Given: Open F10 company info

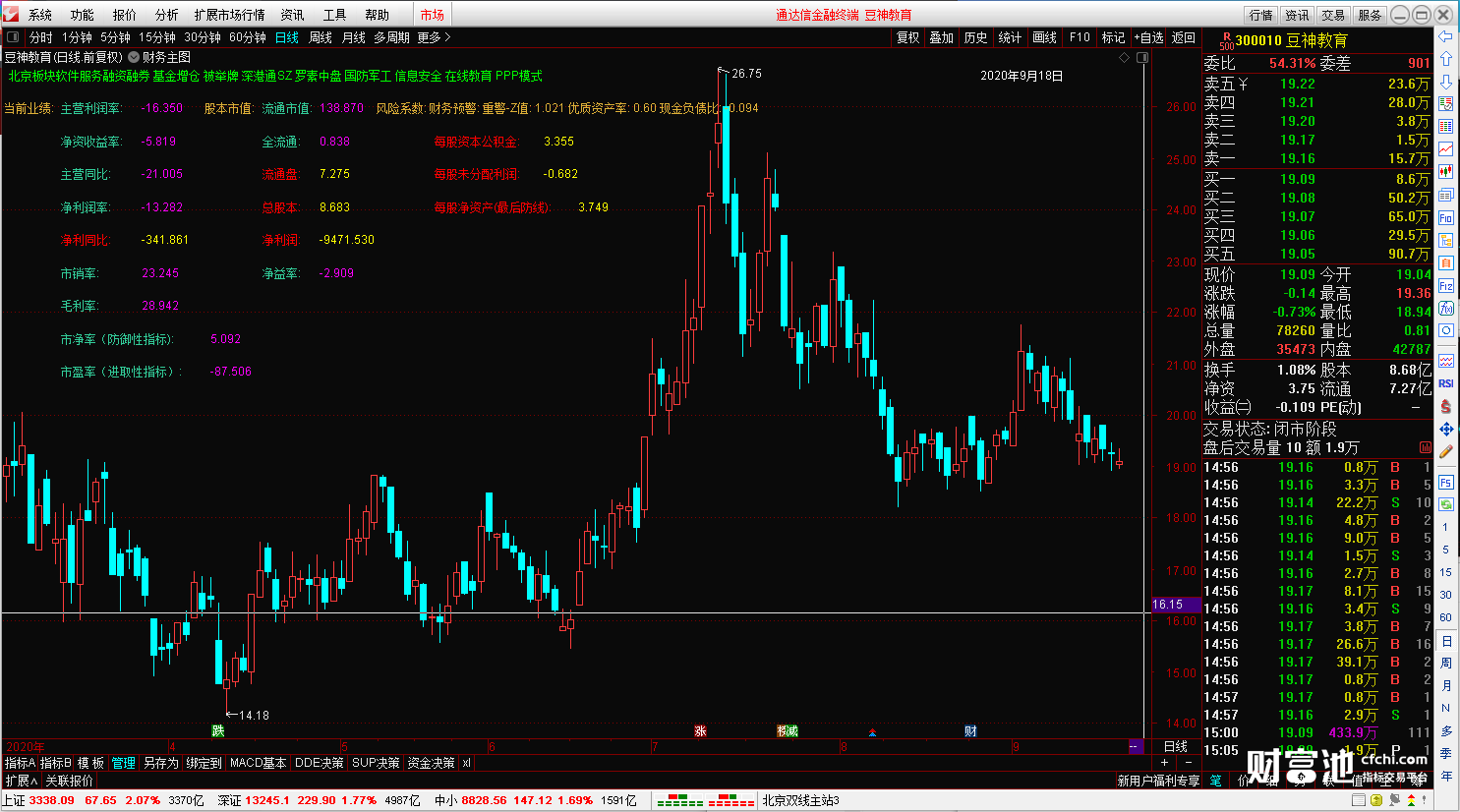Looking at the screenshot, I should point(1080,37).
